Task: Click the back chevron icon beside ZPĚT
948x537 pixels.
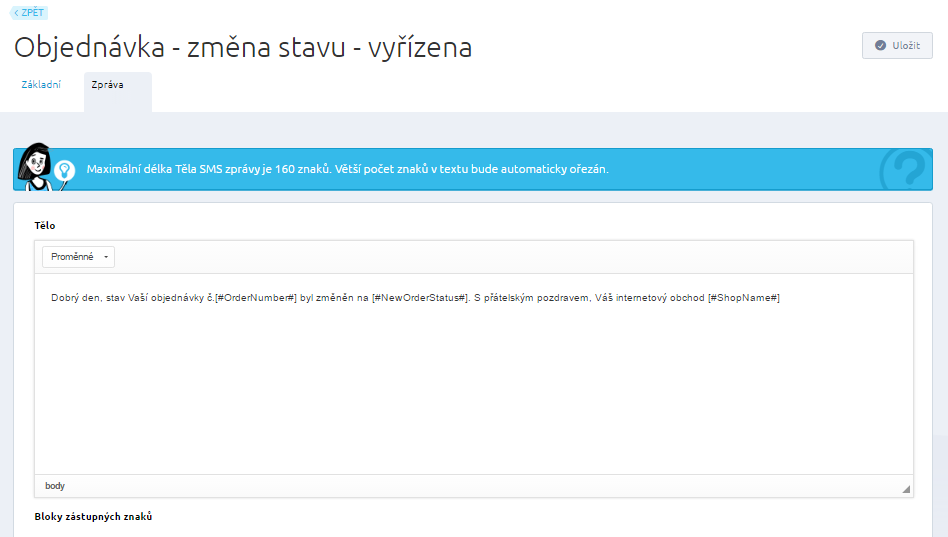Action: tap(16, 13)
